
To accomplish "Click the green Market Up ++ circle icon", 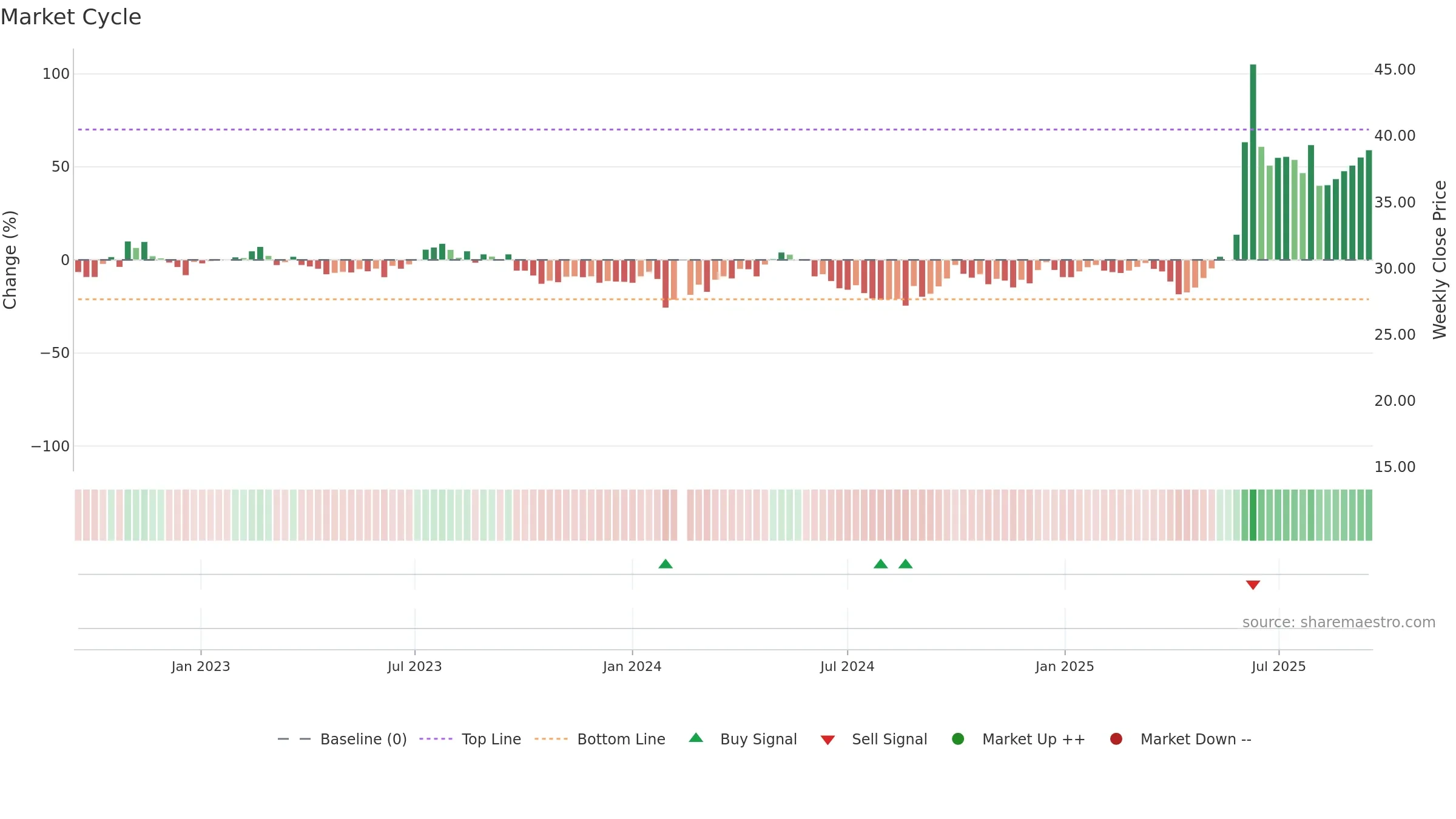I will coord(958,739).
